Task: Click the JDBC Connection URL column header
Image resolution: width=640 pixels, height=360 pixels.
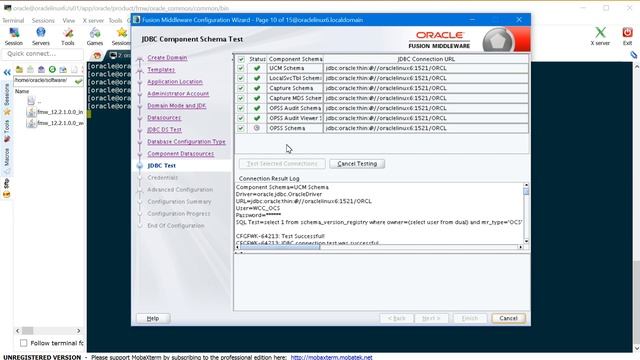Action: pyautogui.click(x=426, y=59)
